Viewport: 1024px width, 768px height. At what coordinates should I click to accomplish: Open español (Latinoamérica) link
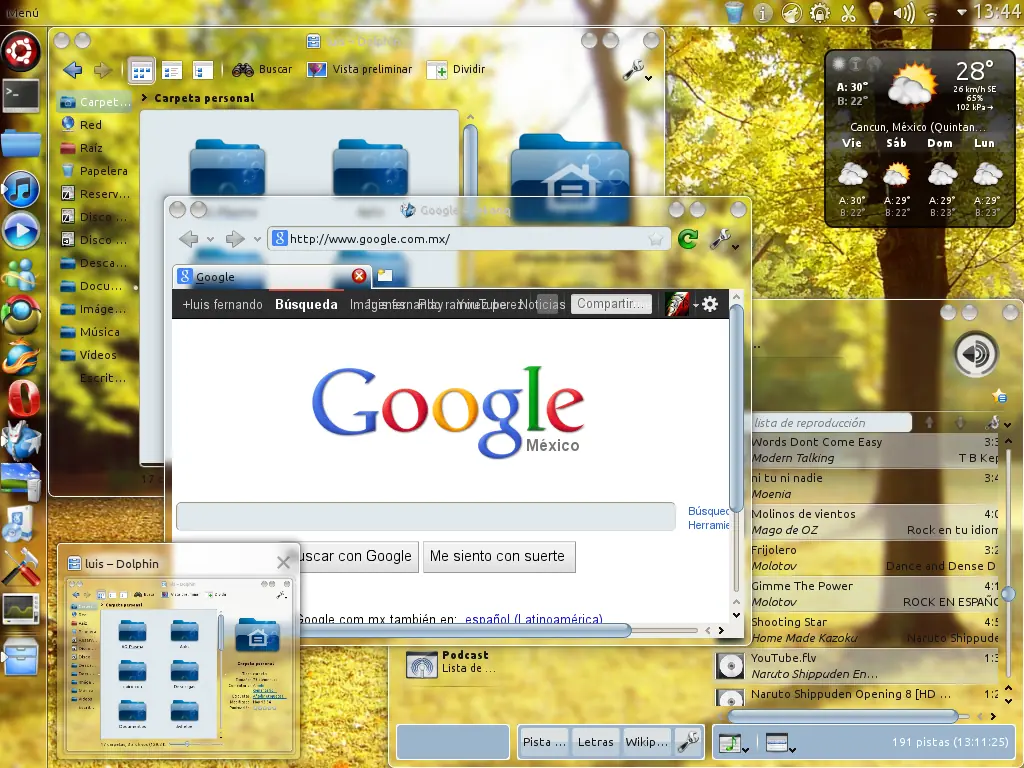tap(534, 618)
